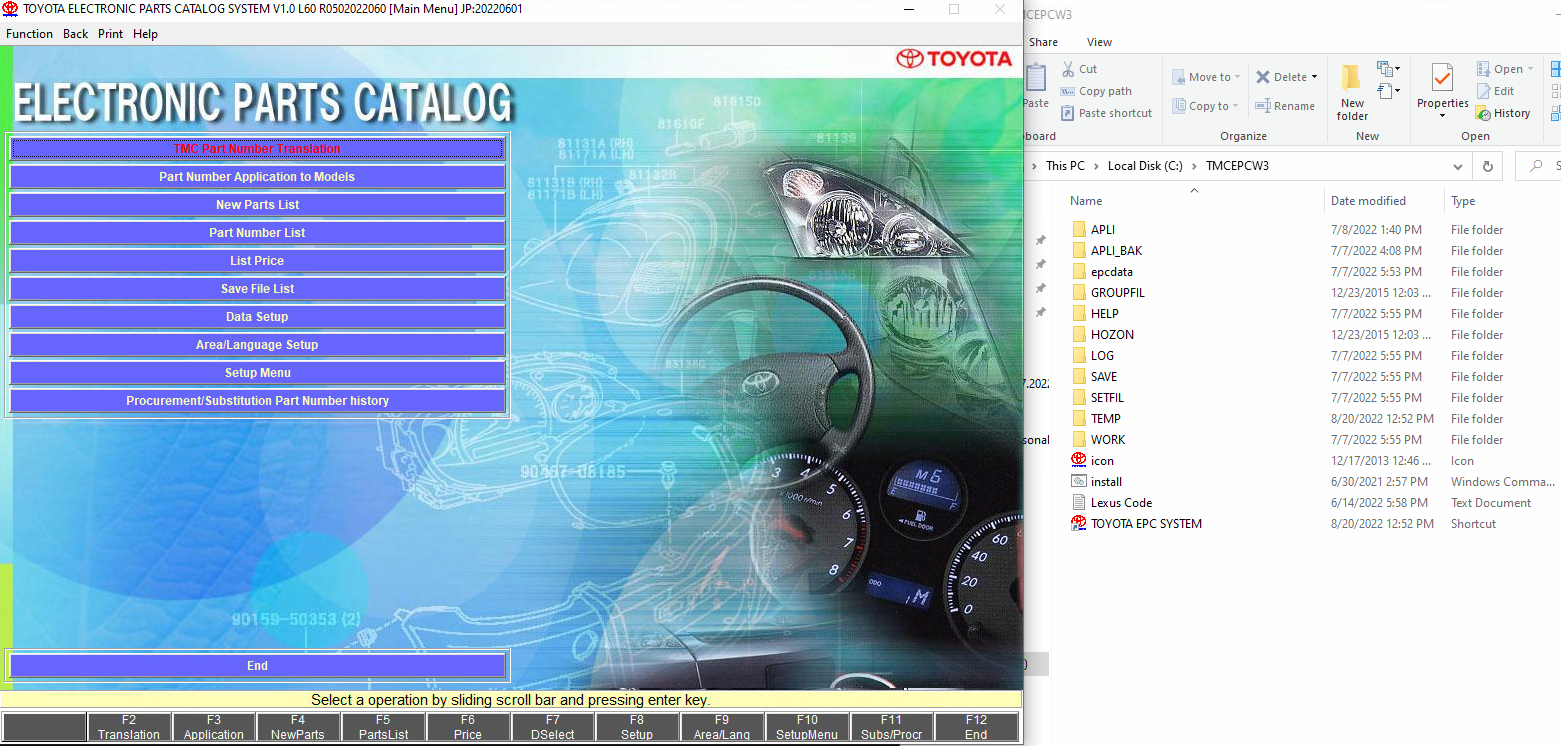Image resolution: width=1561 pixels, height=746 pixels.
Task: Expand the Properties dropdown arrow
Action: click(x=1442, y=116)
